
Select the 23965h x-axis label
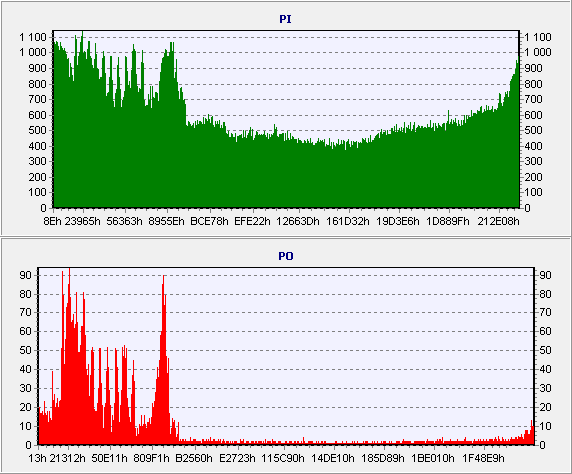[82, 221]
